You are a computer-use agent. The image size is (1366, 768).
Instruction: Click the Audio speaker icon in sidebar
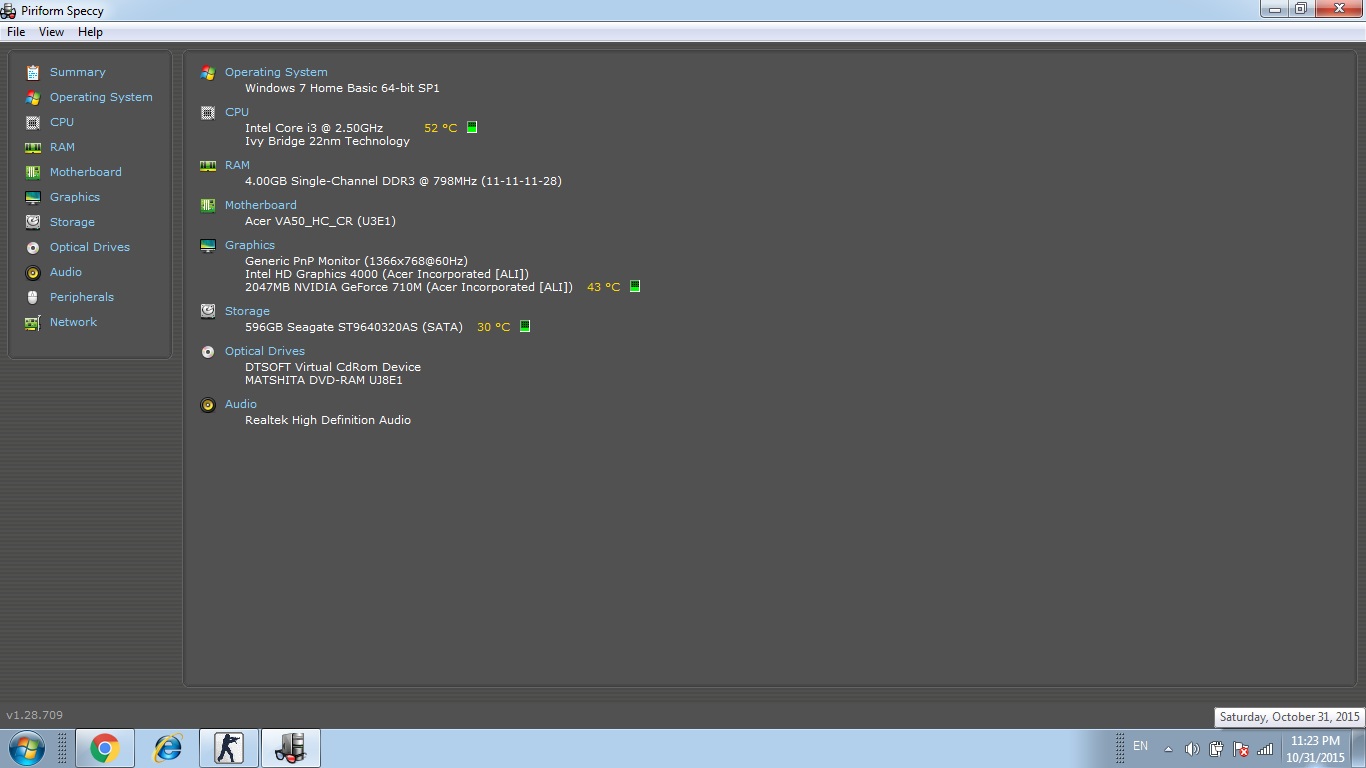33,272
